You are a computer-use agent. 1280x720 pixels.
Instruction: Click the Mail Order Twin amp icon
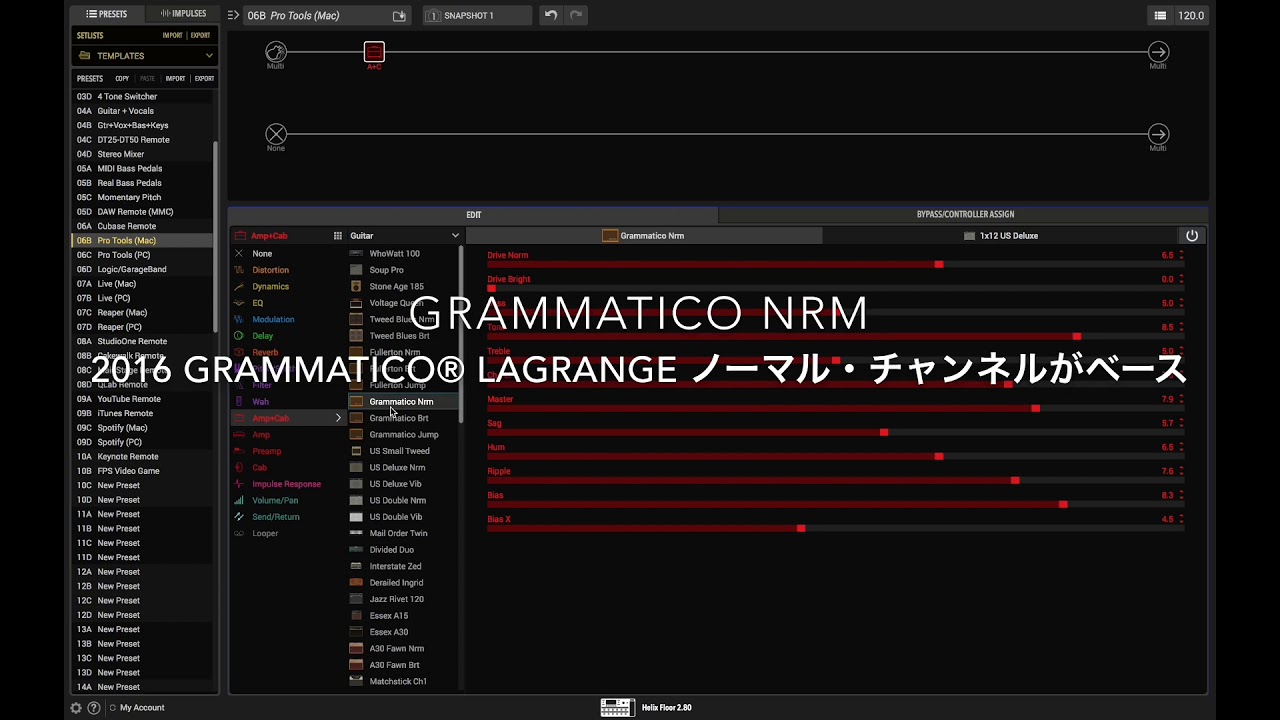(x=356, y=533)
